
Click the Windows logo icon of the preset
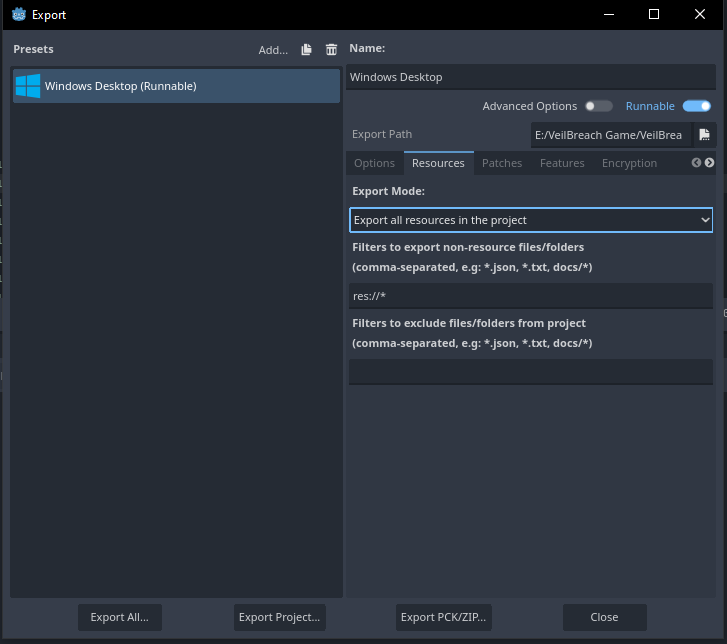(x=28, y=86)
